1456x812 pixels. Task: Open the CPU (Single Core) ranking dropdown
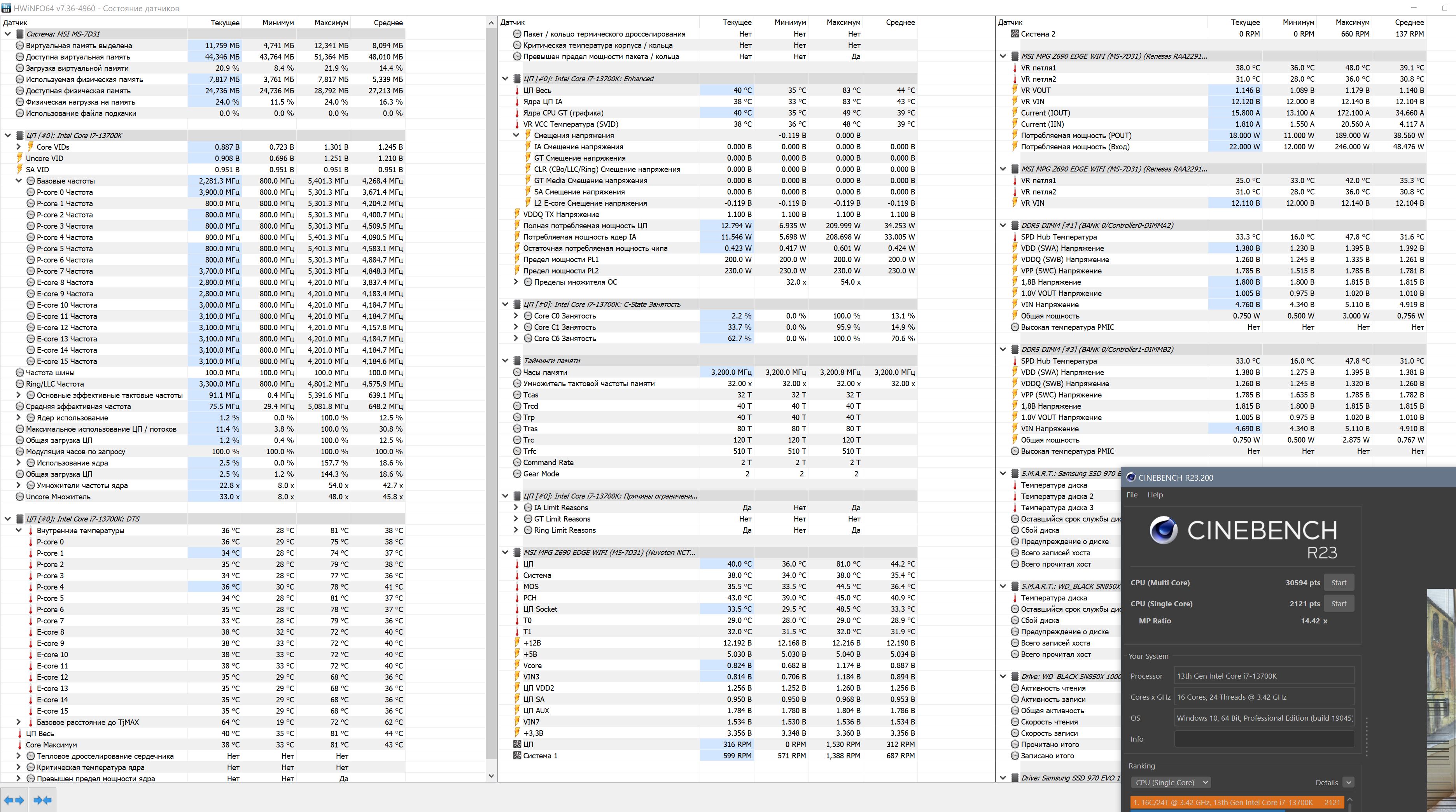click(1170, 782)
